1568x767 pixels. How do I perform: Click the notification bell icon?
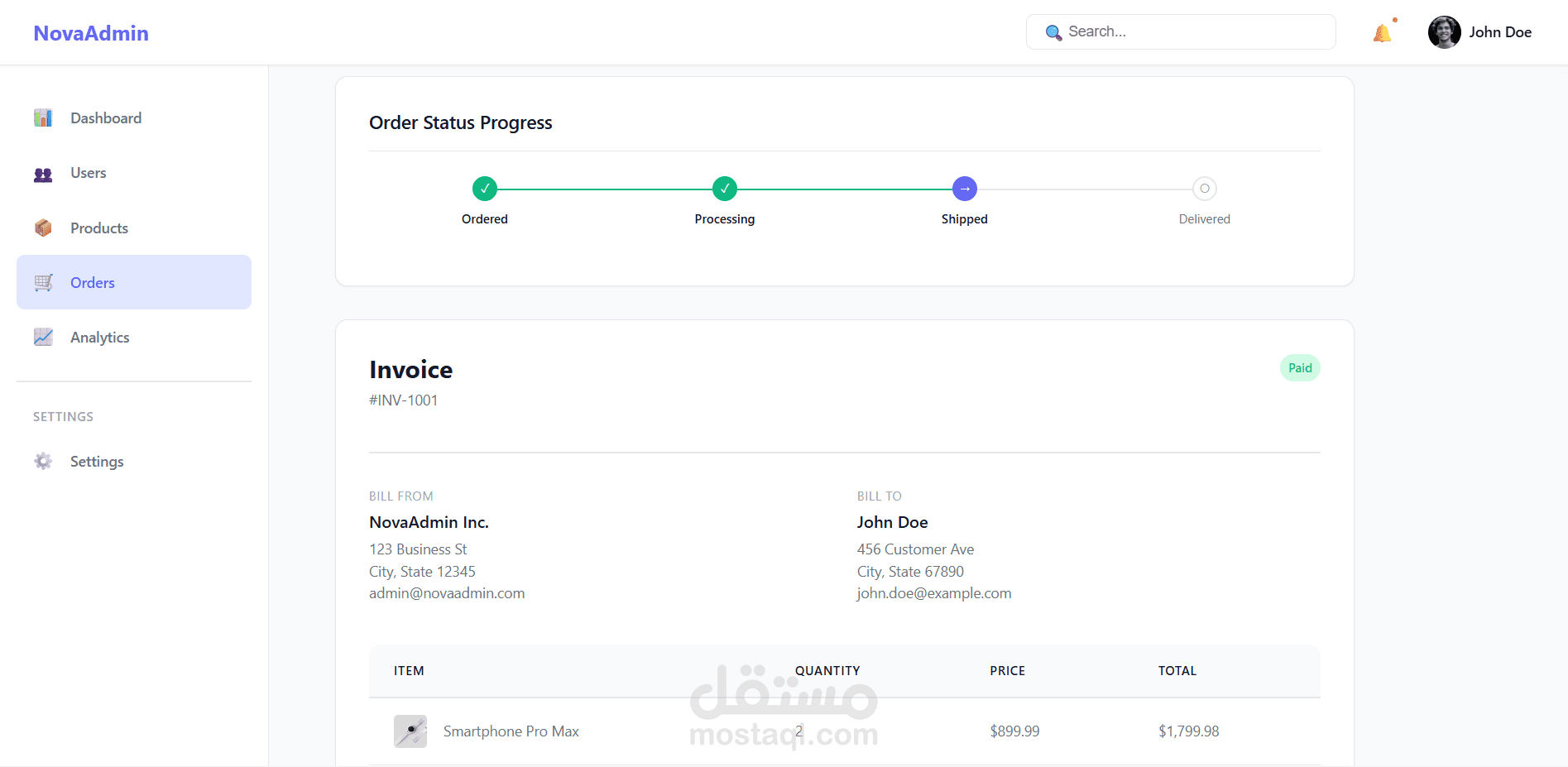[x=1382, y=33]
